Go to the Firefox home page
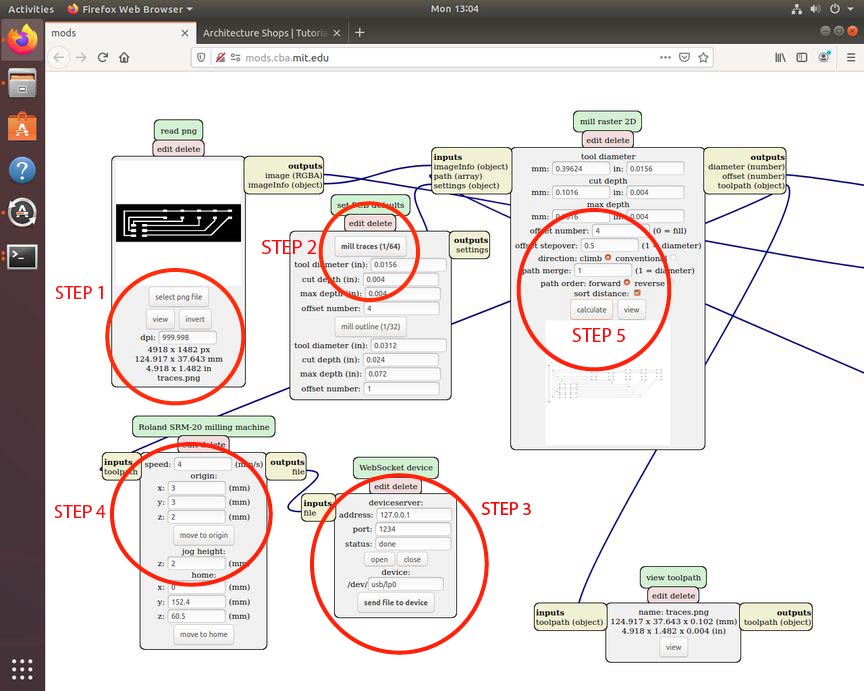Image resolution: width=864 pixels, height=691 pixels. pos(124,58)
